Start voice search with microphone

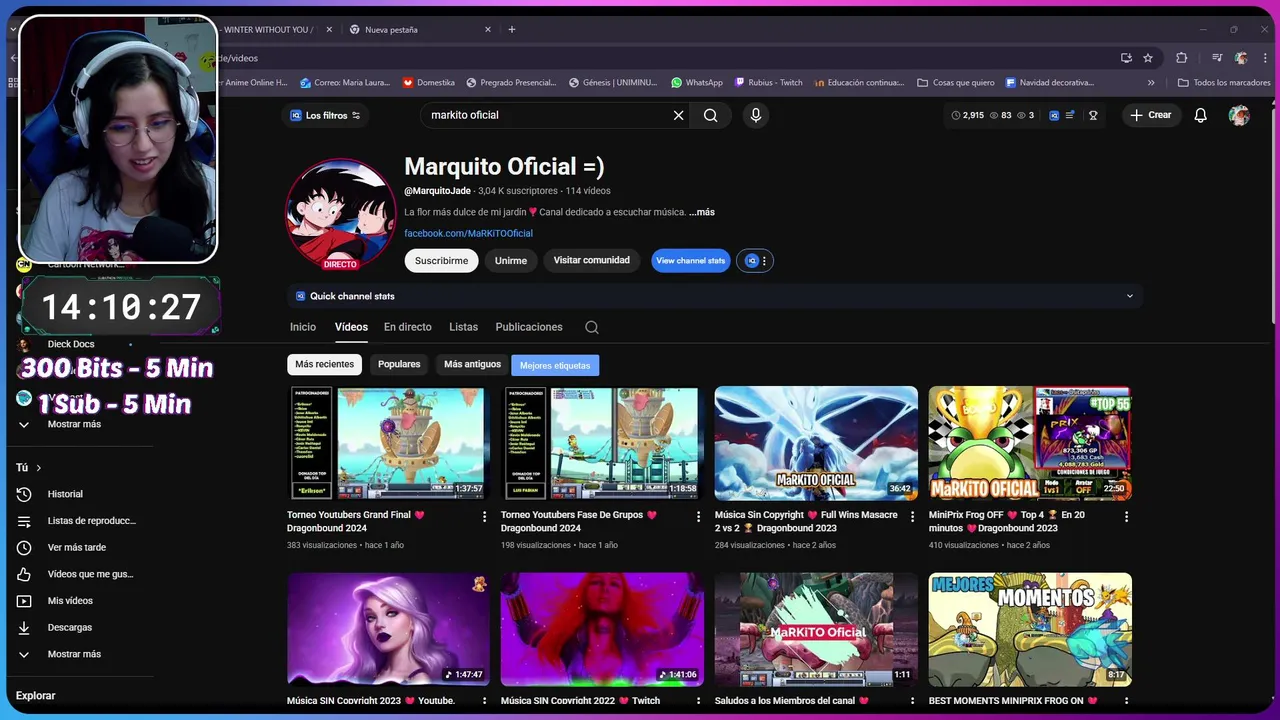[756, 115]
